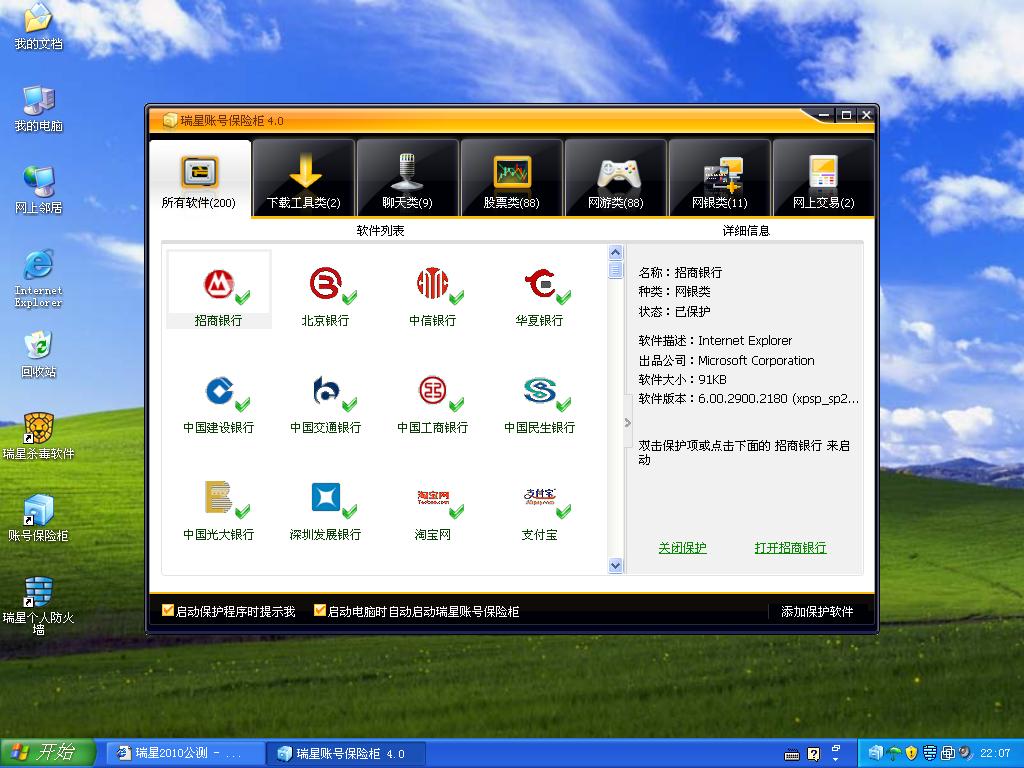Switch to the 下载工具类(2) tab
1024x768 pixels.
(304, 178)
